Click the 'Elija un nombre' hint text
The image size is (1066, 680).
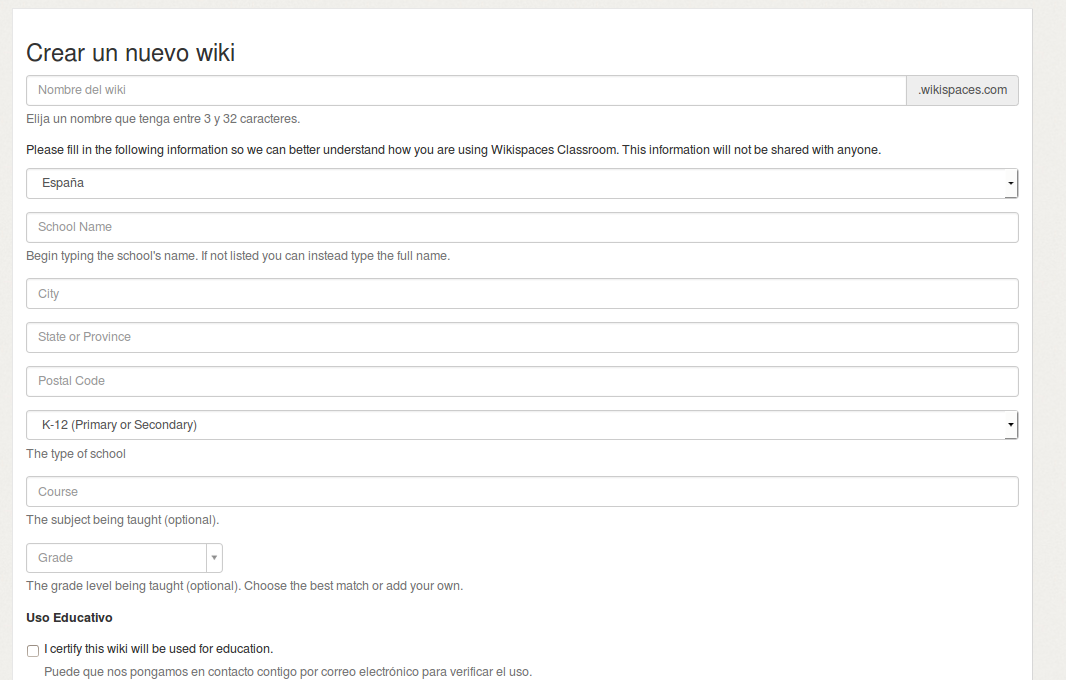pyautogui.click(x=163, y=119)
